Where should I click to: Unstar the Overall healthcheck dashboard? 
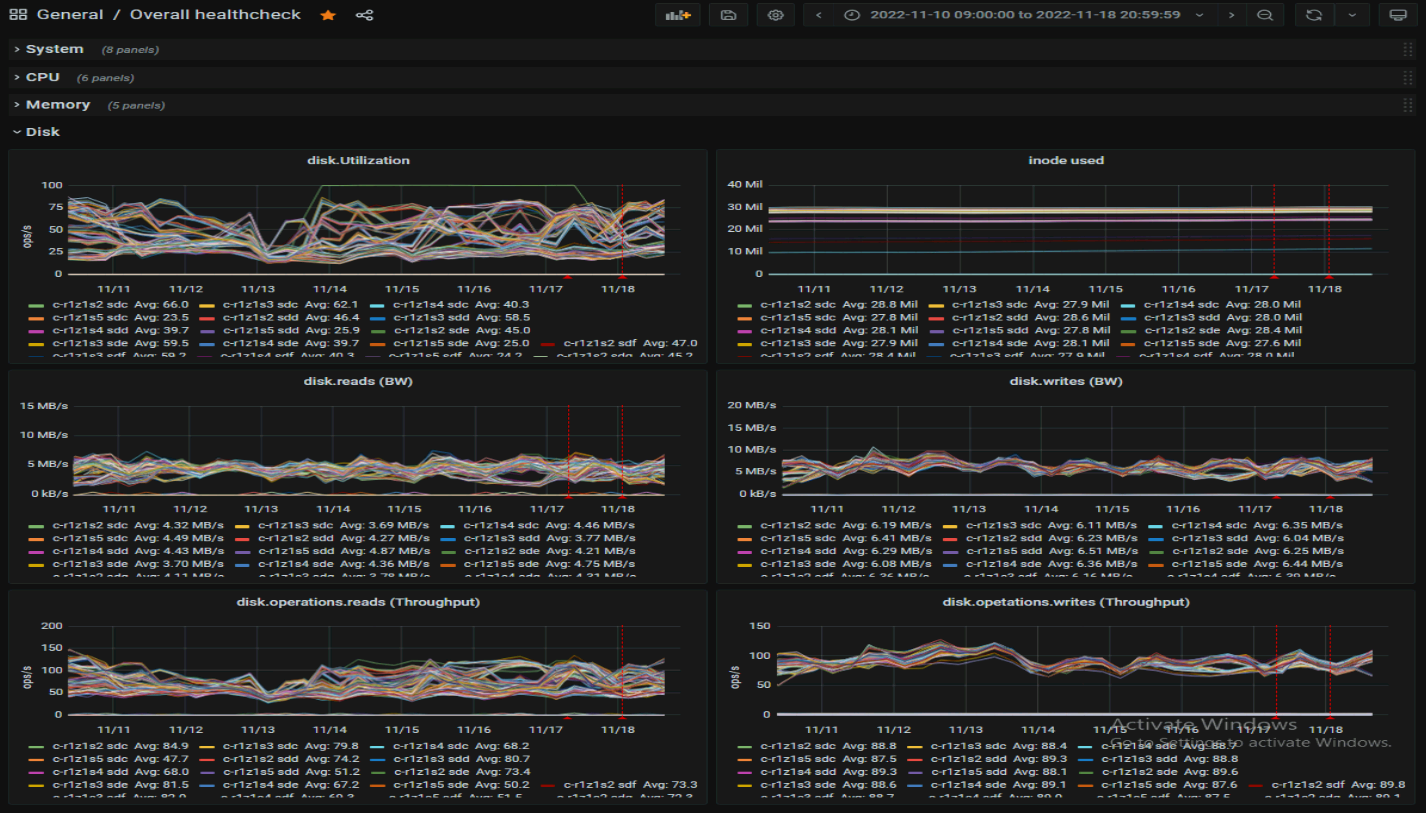pyautogui.click(x=328, y=15)
